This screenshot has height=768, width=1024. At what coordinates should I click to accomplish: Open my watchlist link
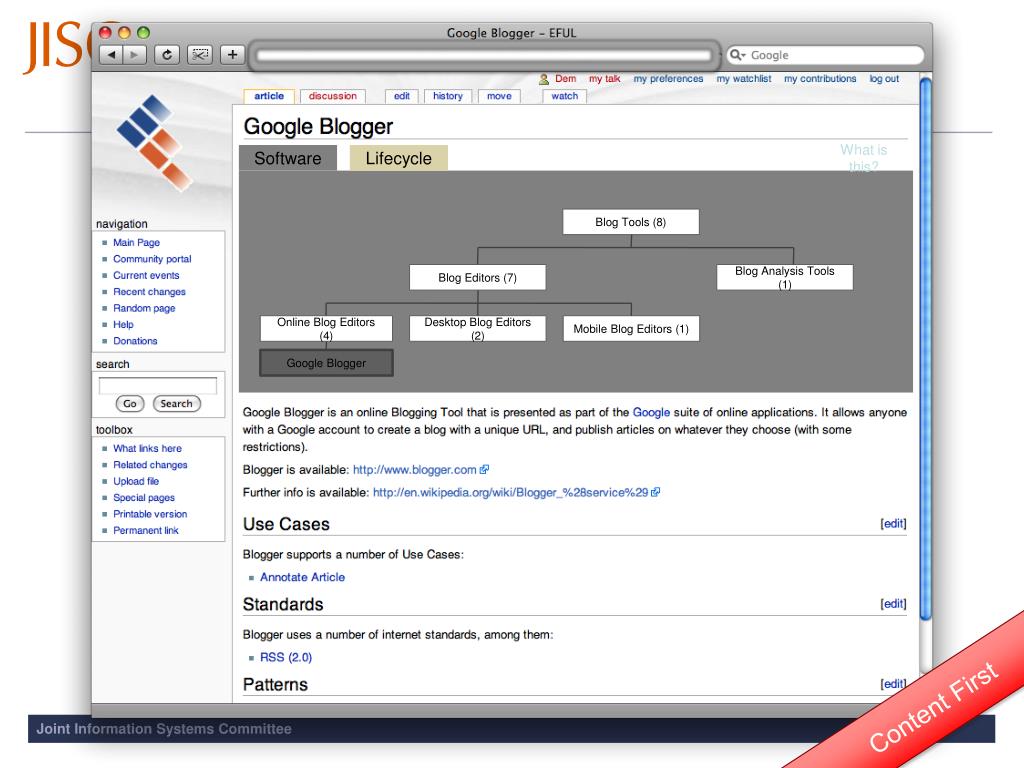click(744, 78)
